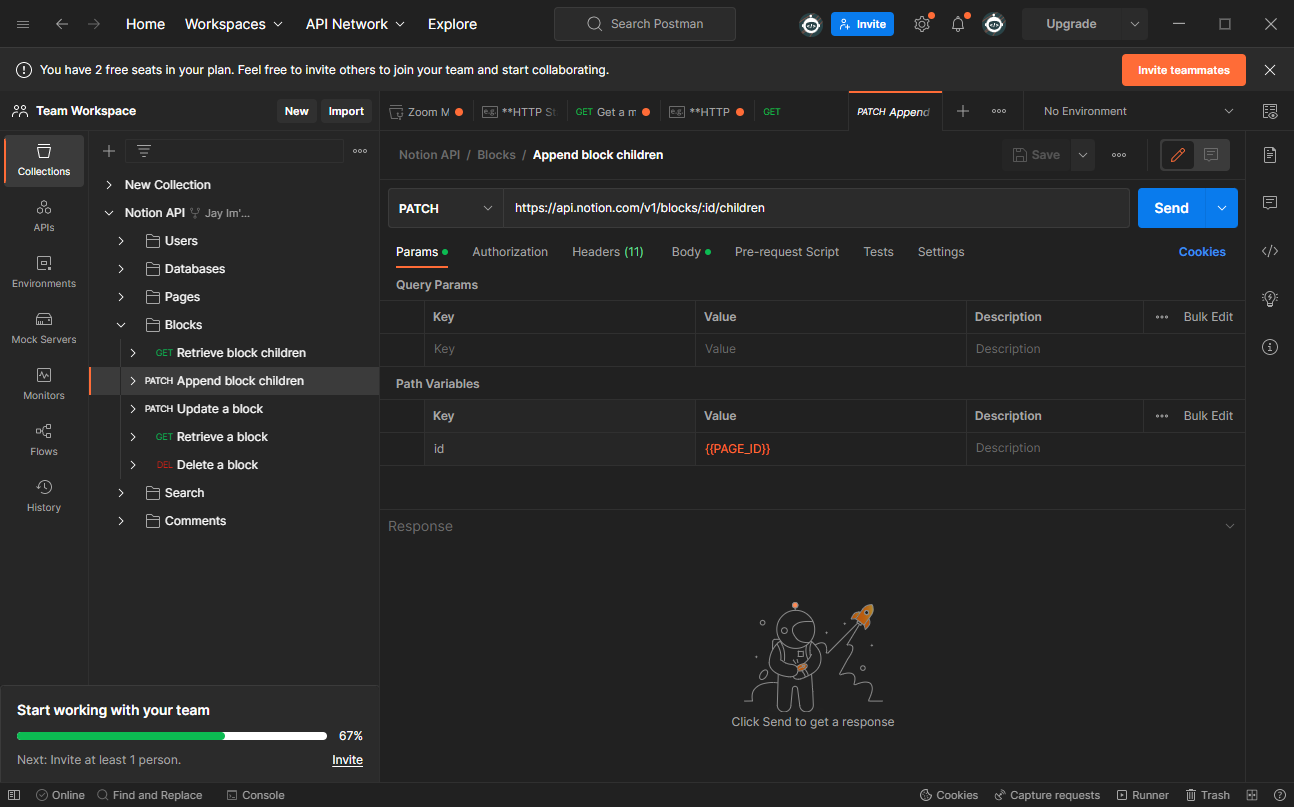Open Comments icon in right sidebar
This screenshot has height=807, width=1294.
pos(1270,203)
